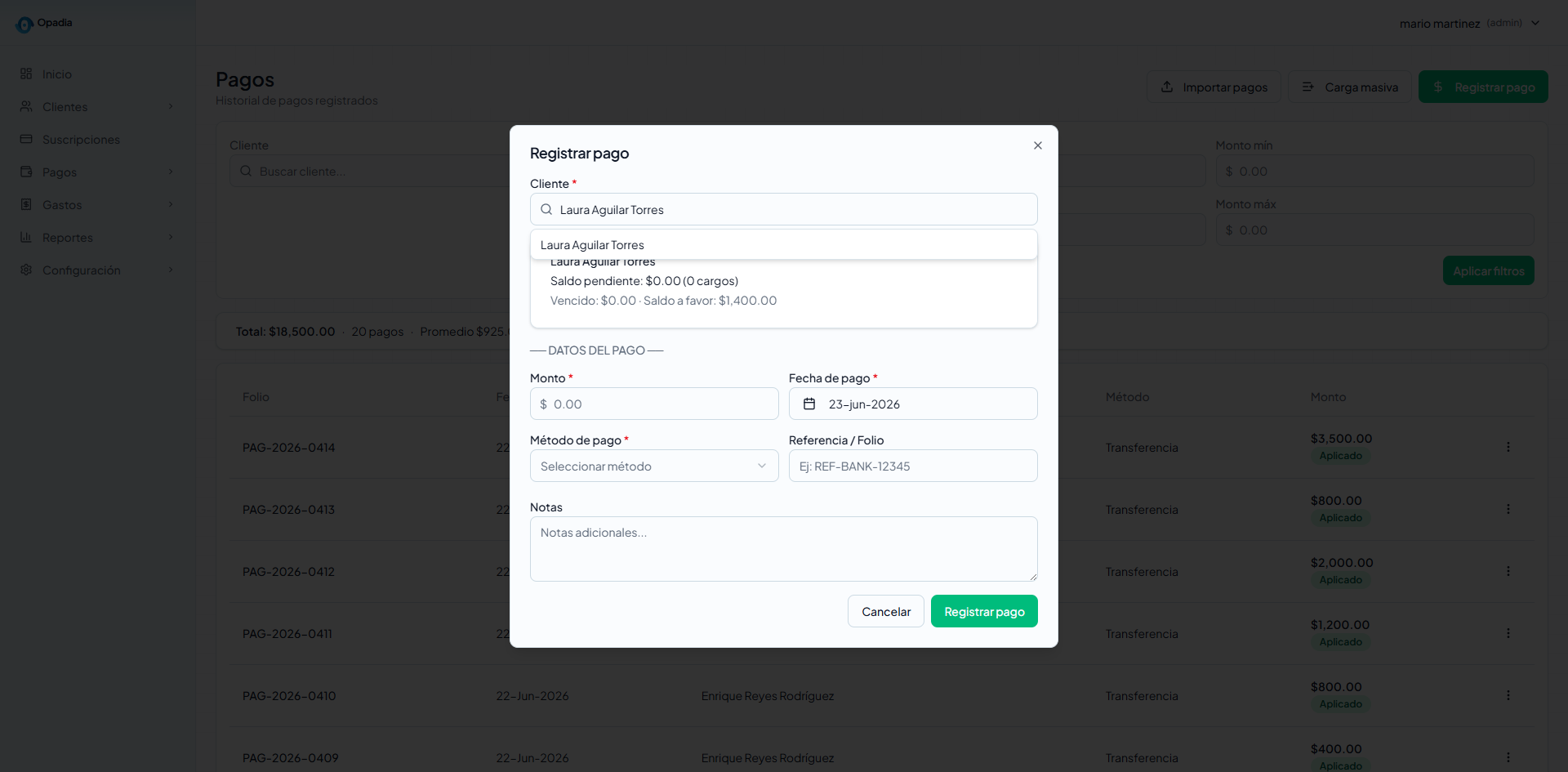The width and height of the screenshot is (1568, 772).
Task: Expand the Reportes sidebar menu chevron
Action: pos(171,237)
